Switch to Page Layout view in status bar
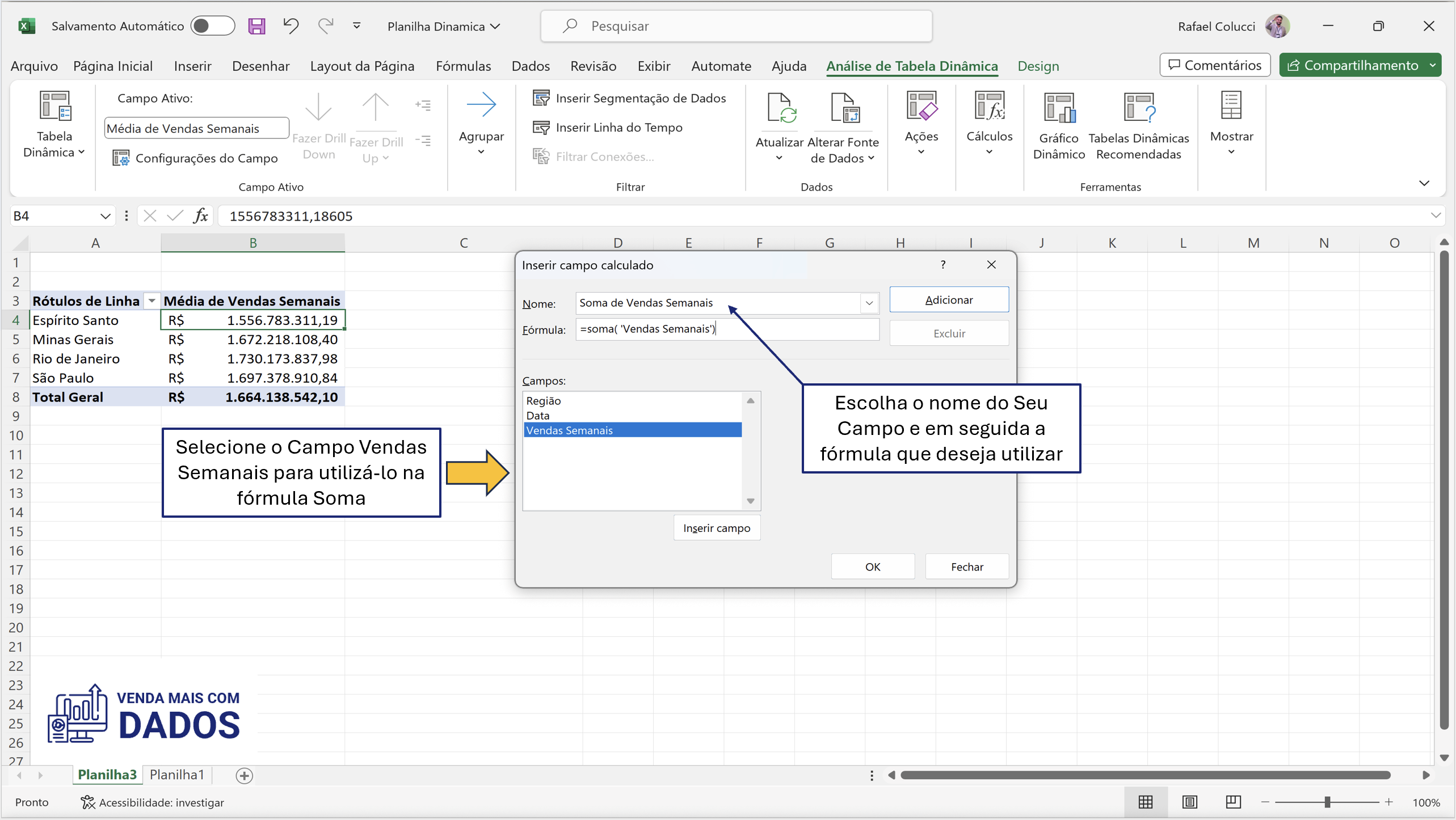Screen dimensions: 1456x820 (x=1189, y=802)
